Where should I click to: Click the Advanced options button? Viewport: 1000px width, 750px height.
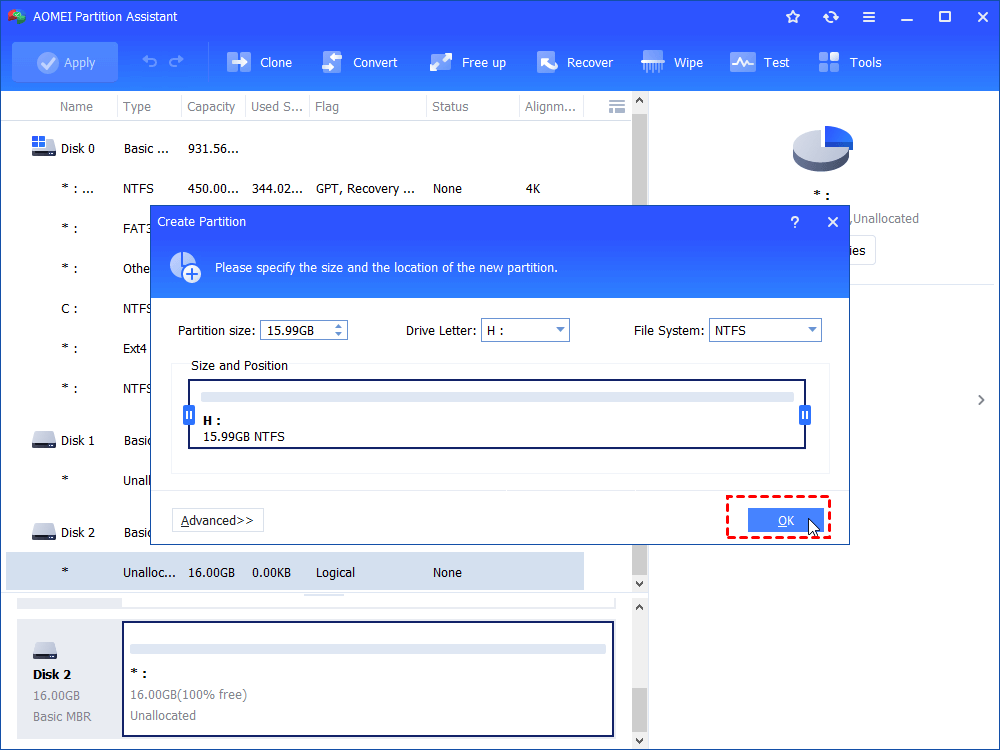217,520
